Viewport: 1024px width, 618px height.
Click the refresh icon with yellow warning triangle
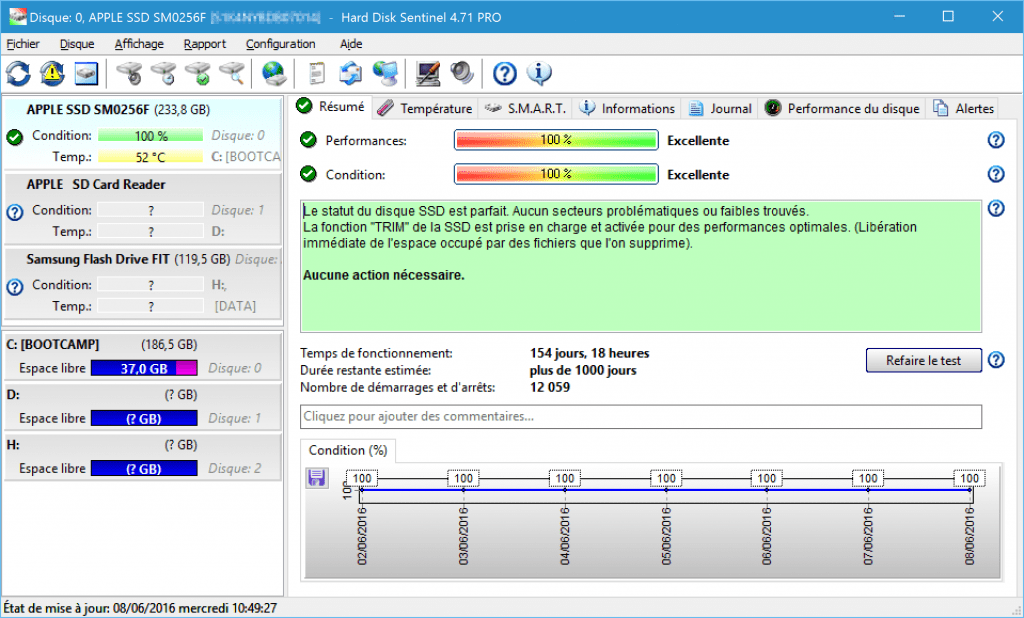(52, 73)
